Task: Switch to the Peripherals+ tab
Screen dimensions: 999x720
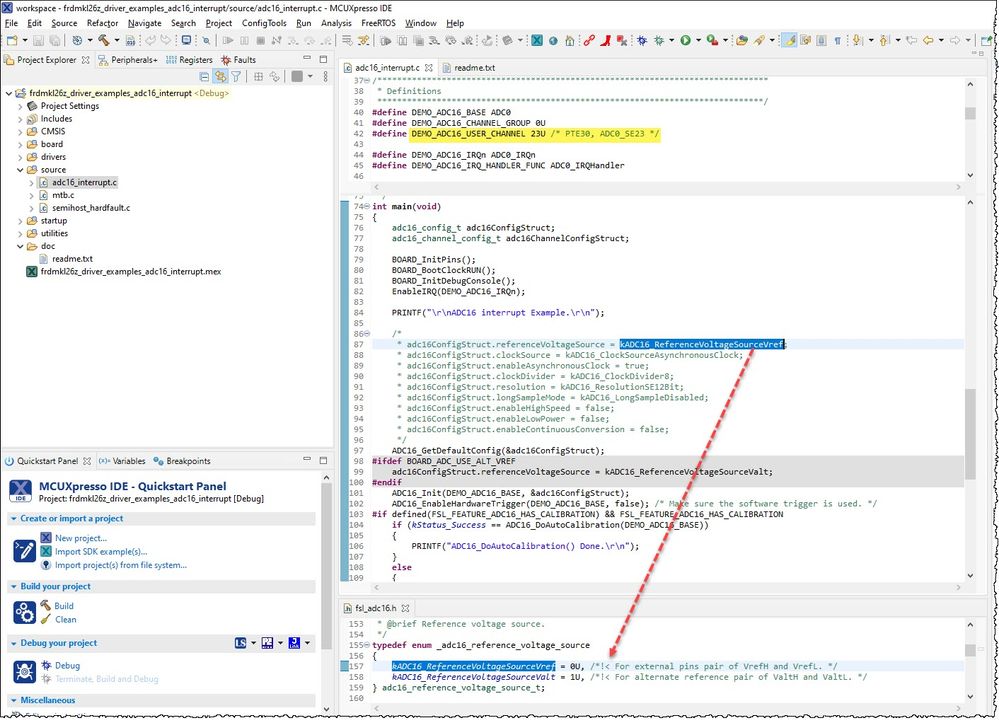Action: (x=127, y=60)
